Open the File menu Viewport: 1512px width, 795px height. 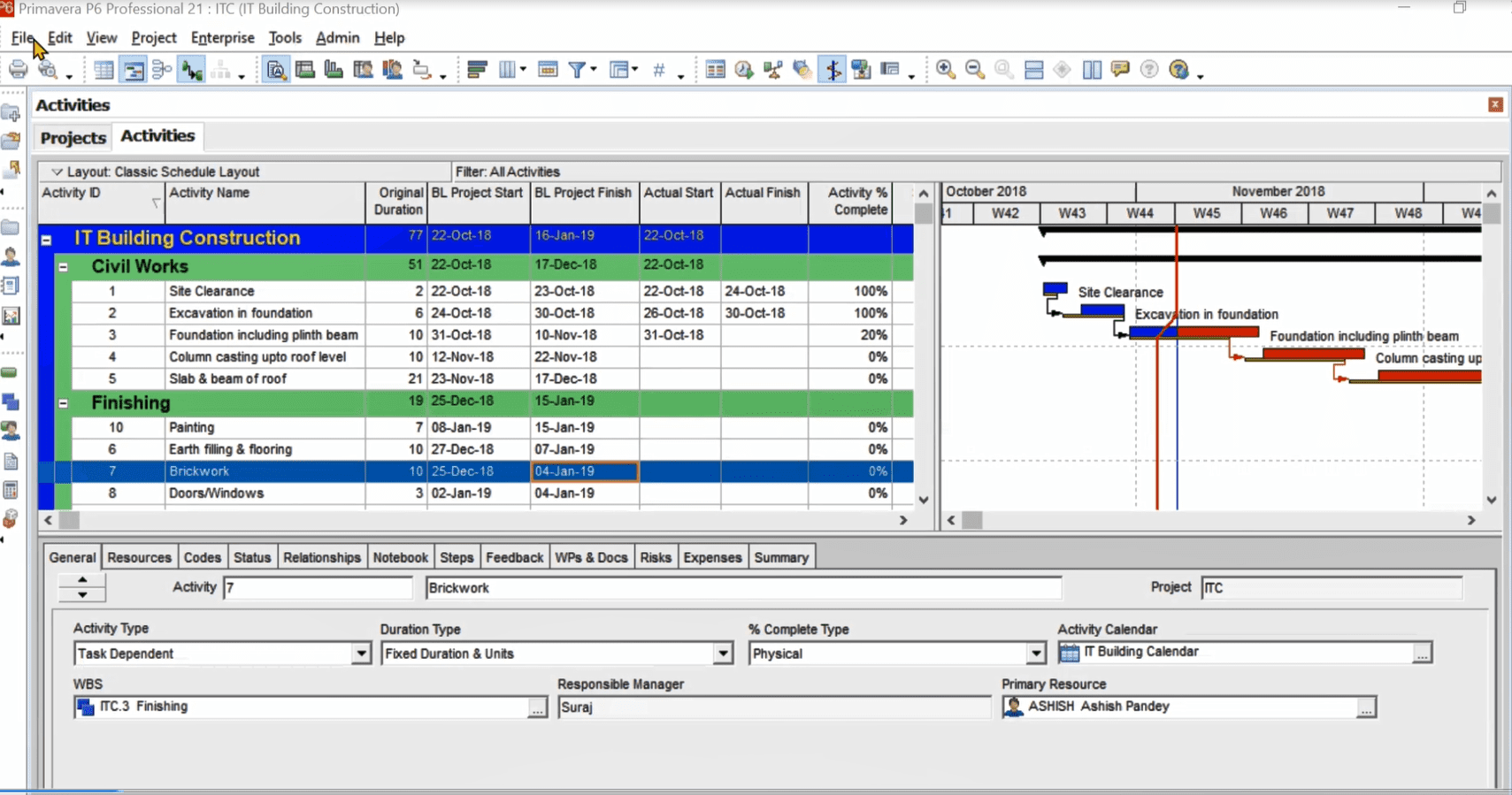pos(22,38)
